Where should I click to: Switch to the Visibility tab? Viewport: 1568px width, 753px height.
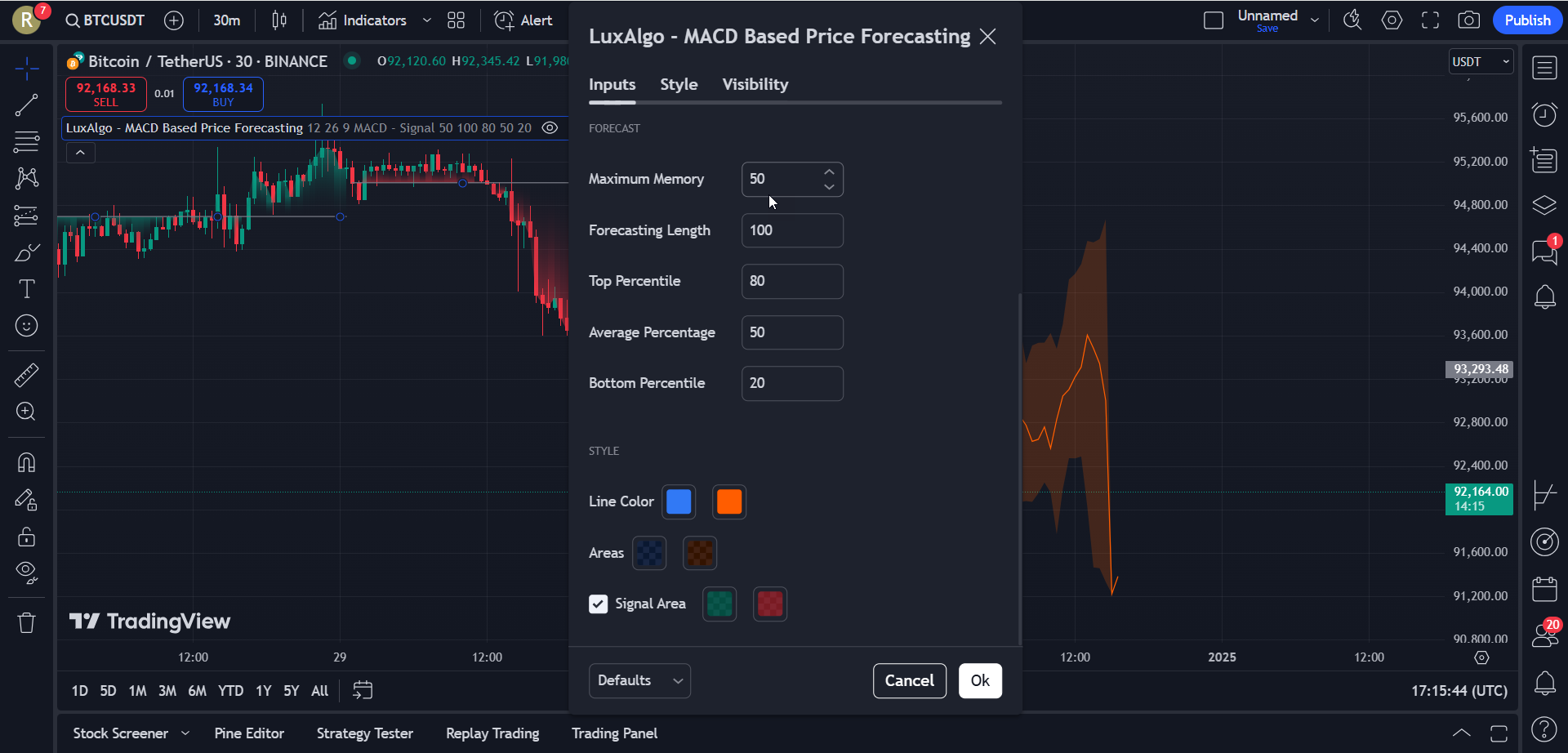(755, 84)
